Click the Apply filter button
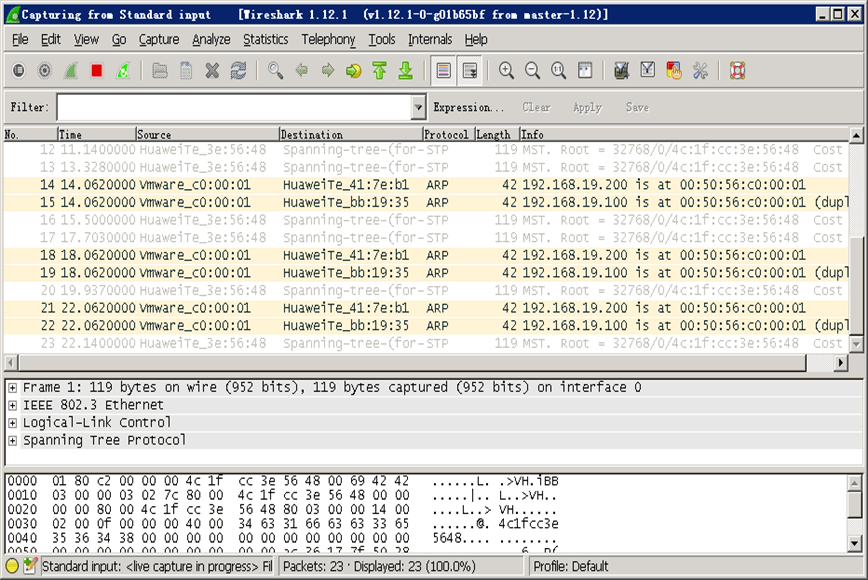This screenshot has height=580, width=868. 587,107
